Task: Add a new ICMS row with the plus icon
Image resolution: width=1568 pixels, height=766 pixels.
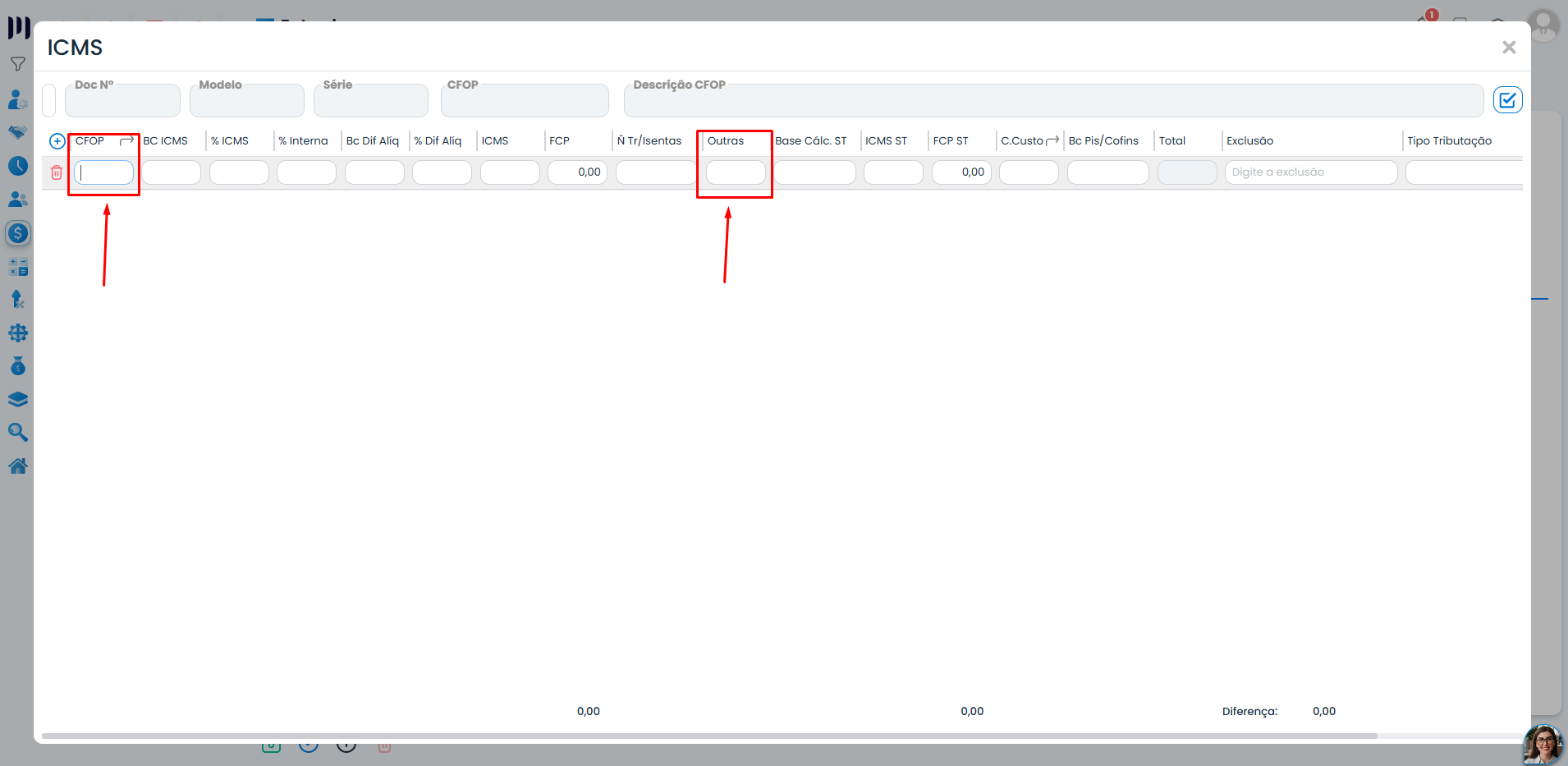Action: tap(57, 141)
